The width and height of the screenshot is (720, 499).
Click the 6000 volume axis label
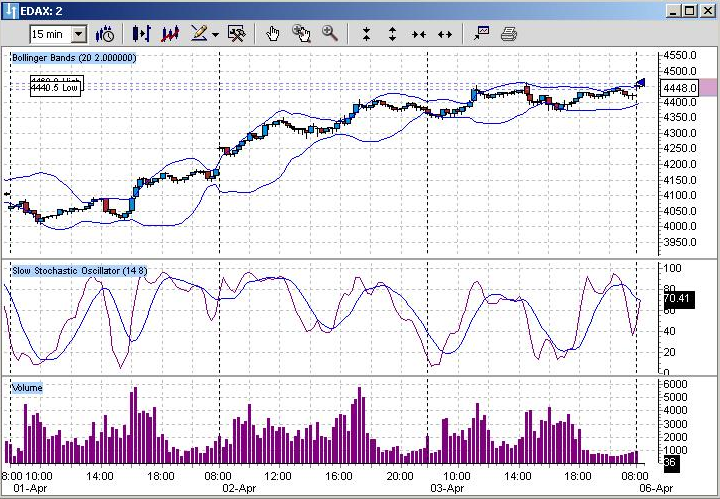(675, 384)
